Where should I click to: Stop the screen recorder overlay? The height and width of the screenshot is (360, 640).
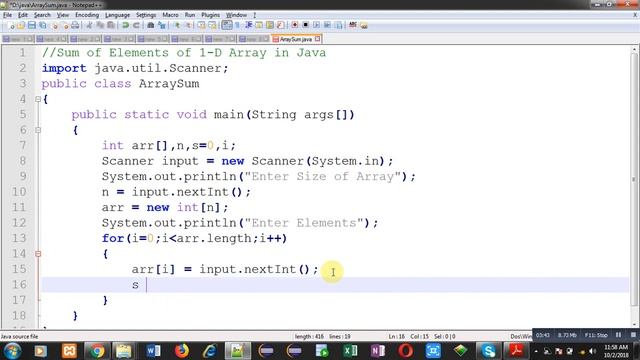pos(633,335)
